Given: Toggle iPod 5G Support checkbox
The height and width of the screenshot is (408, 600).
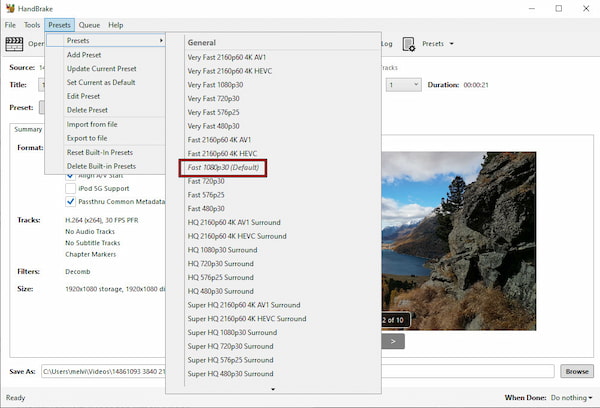Looking at the screenshot, I should click(x=70, y=188).
